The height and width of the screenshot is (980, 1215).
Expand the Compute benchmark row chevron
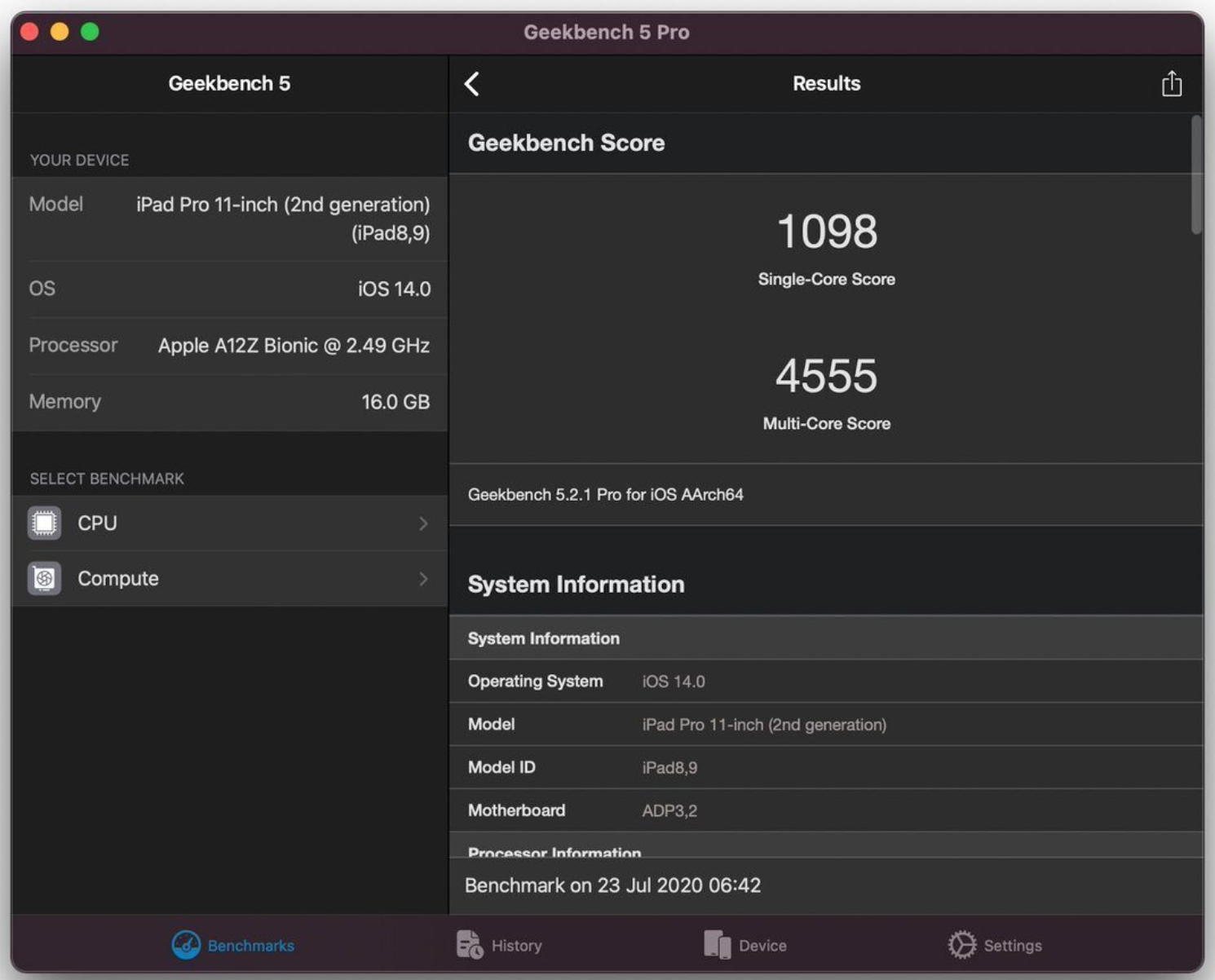[x=423, y=579]
